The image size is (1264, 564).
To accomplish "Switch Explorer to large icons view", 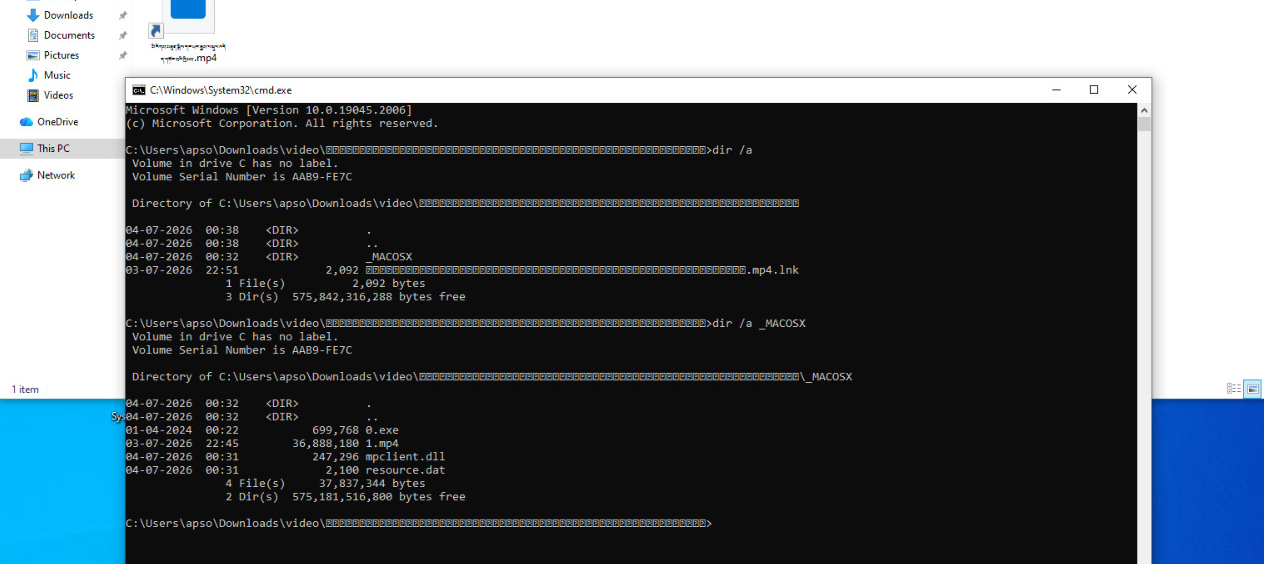I will pos(1253,389).
